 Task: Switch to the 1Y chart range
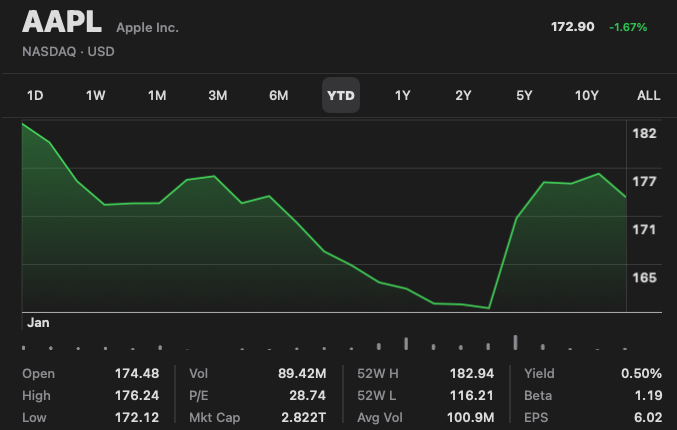[x=402, y=95]
